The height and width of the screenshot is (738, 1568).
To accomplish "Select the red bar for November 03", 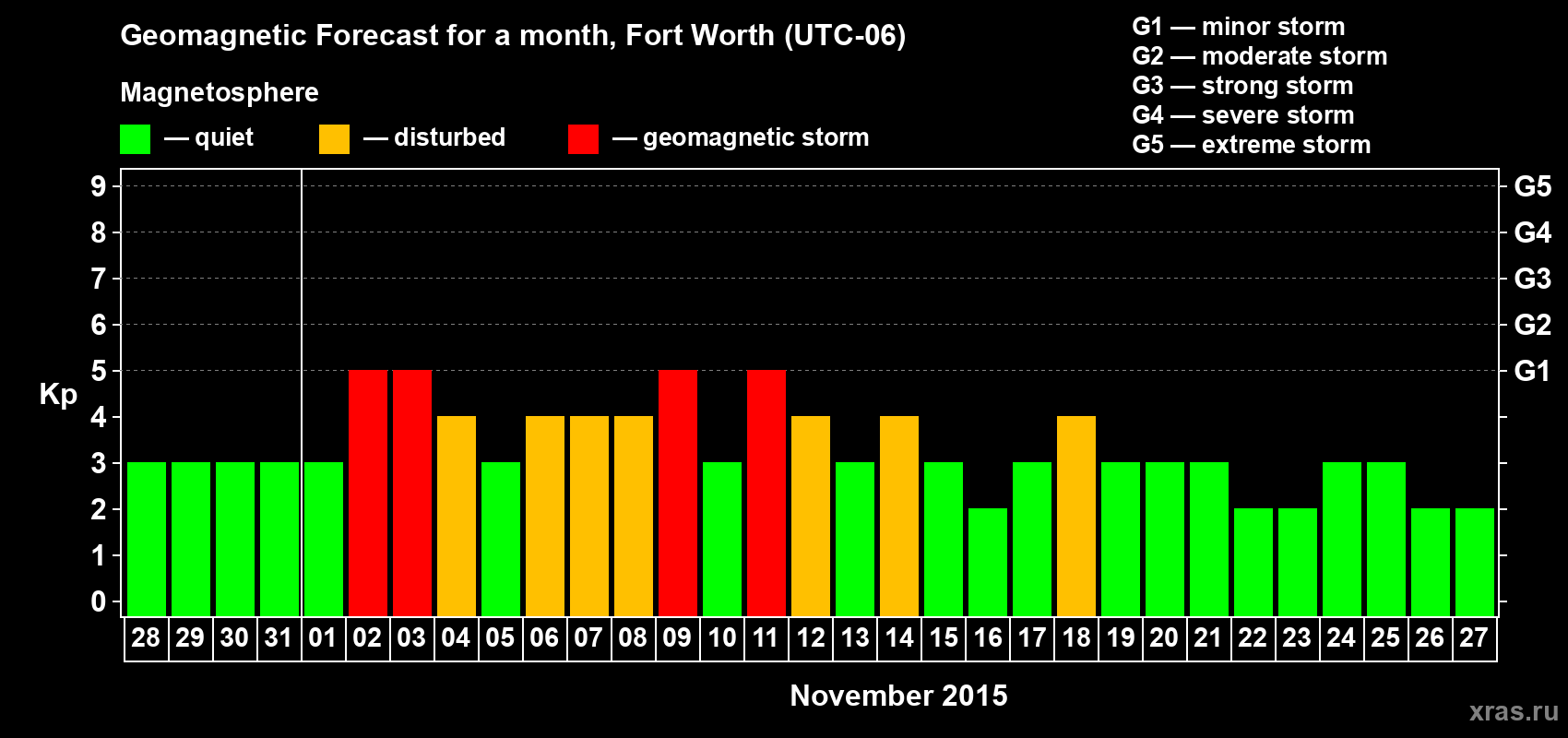I will [412, 494].
